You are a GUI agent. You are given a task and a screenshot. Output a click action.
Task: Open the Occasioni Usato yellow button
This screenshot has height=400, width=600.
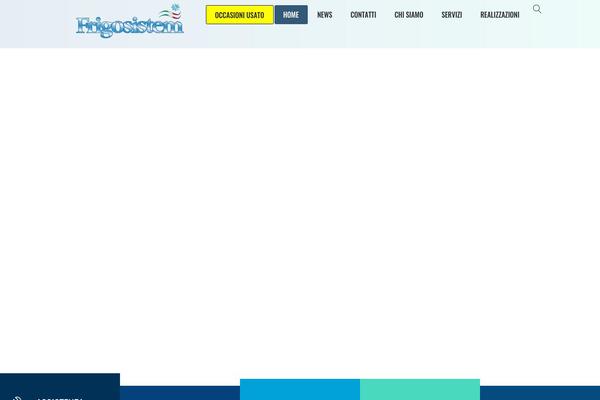point(240,15)
